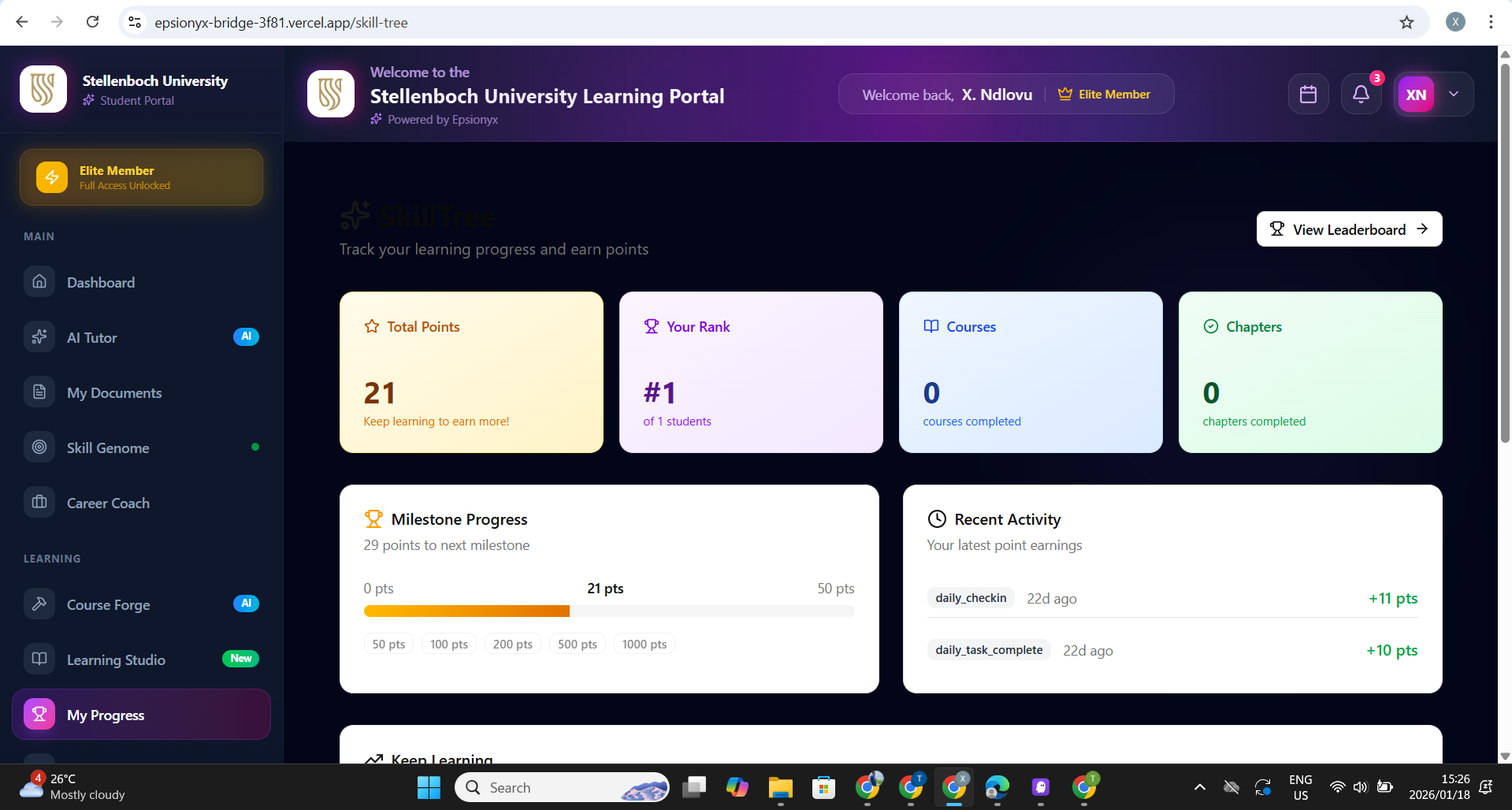Click the page vertical scrollbar thumb

coord(1505,252)
